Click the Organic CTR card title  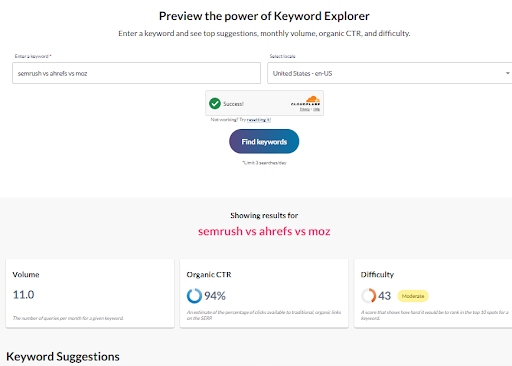coord(209,275)
